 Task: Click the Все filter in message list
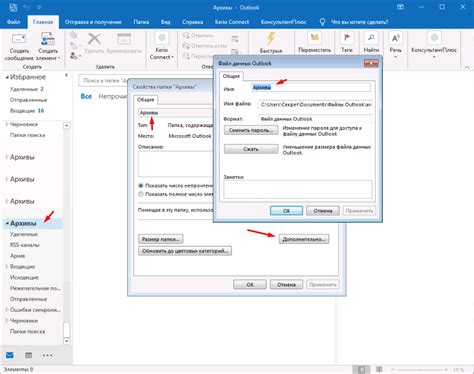(x=86, y=96)
